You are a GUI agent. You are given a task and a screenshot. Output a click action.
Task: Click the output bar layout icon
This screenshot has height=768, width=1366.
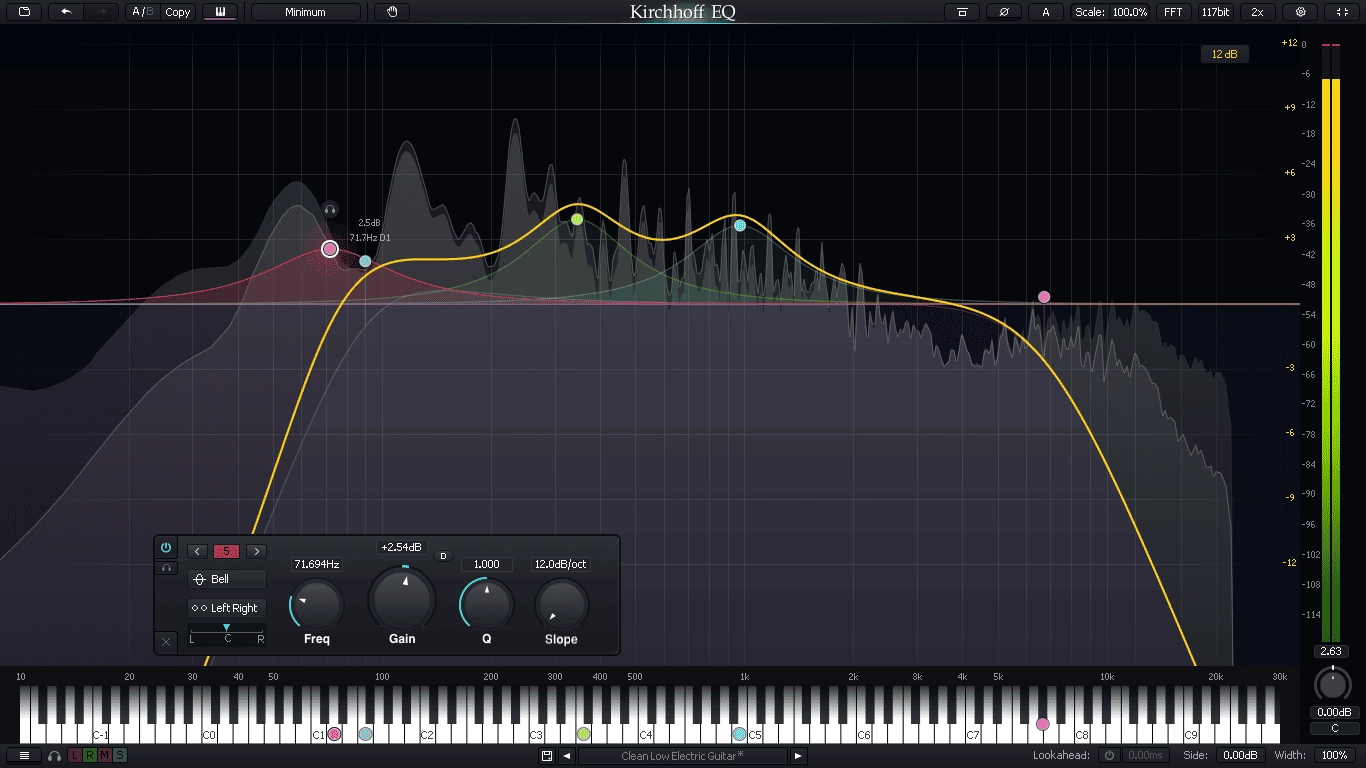tap(962, 12)
